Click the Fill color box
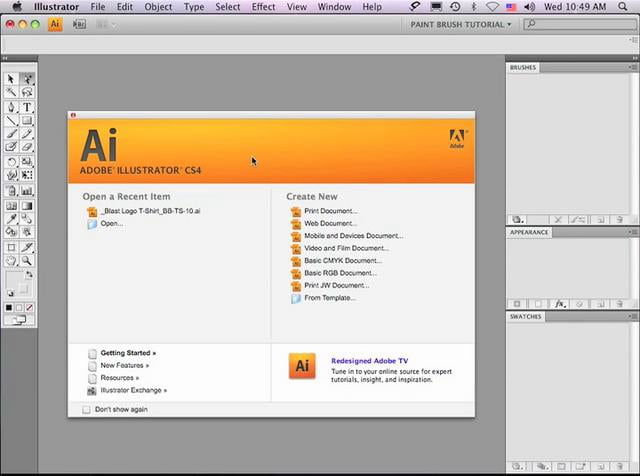Screen dimensions: 640x476 click(13, 280)
